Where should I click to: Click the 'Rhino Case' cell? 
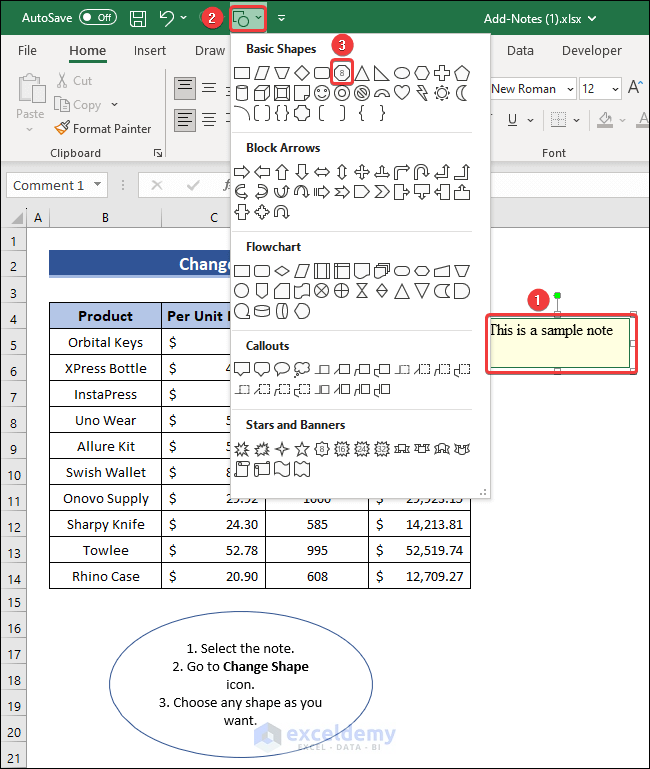105,576
